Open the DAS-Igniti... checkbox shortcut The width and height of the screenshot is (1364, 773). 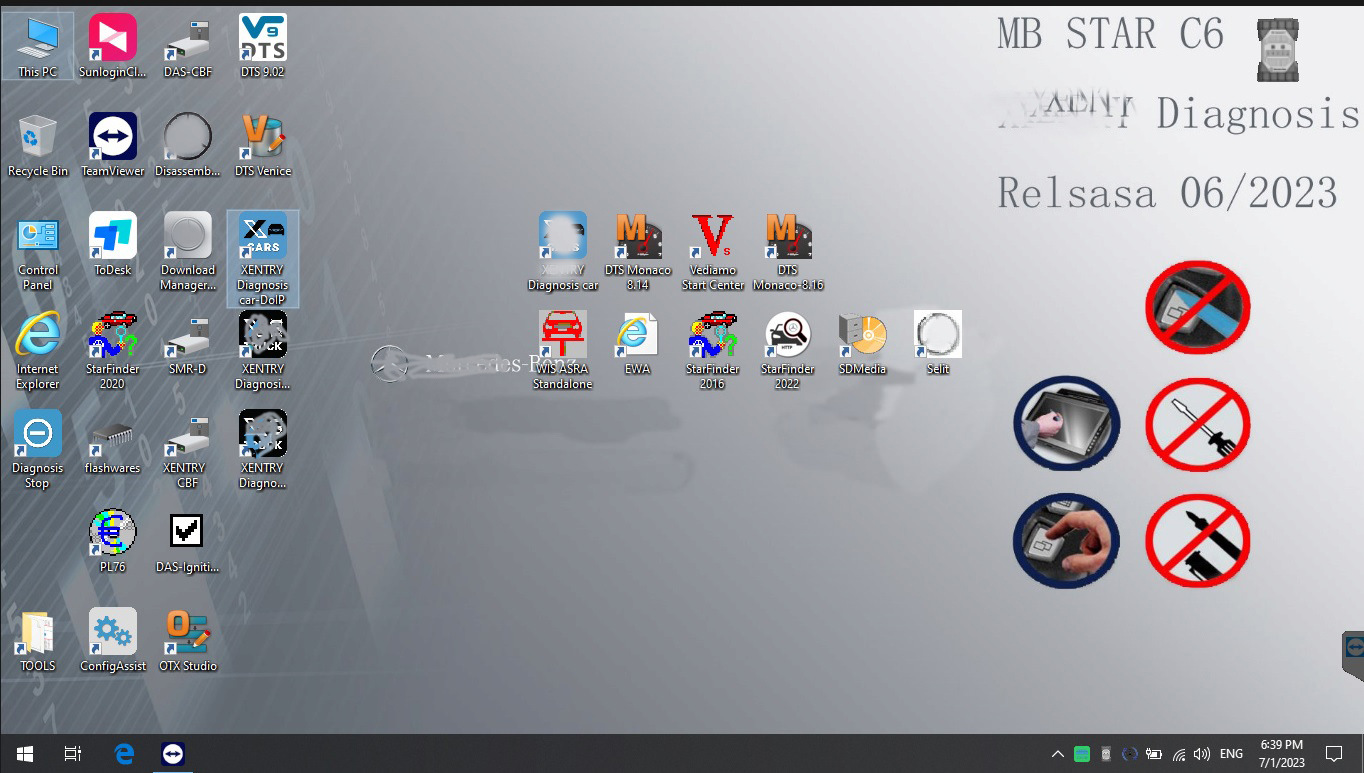(187, 541)
